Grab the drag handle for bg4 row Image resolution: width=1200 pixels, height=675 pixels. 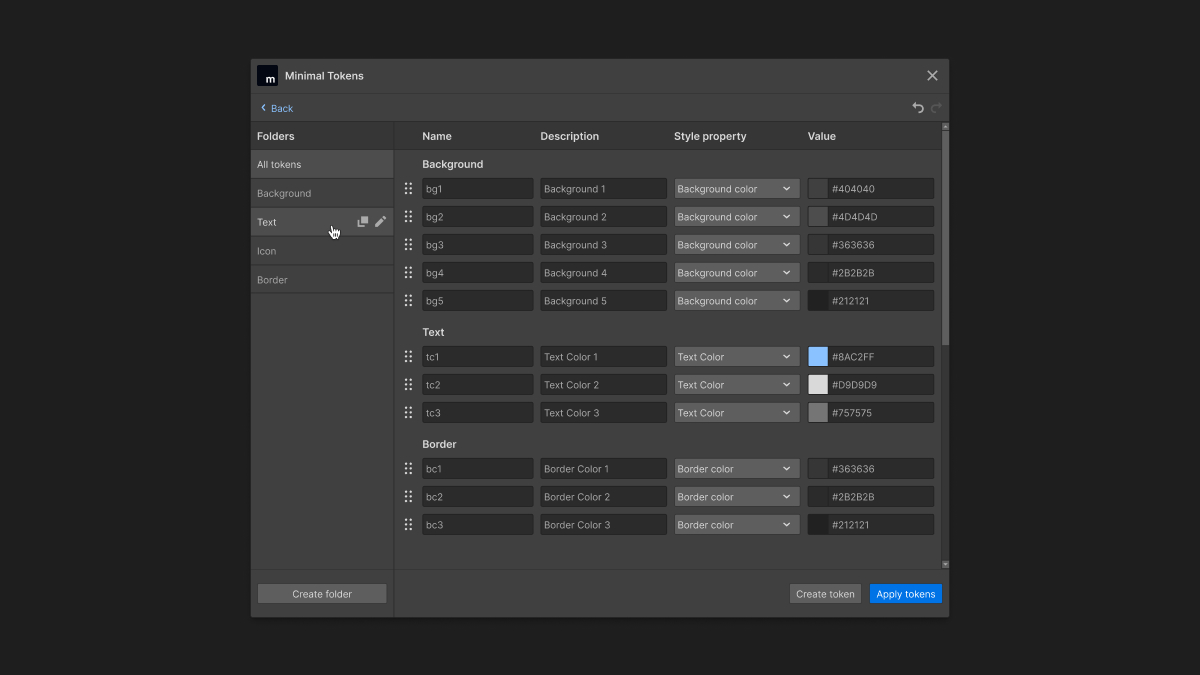click(408, 273)
